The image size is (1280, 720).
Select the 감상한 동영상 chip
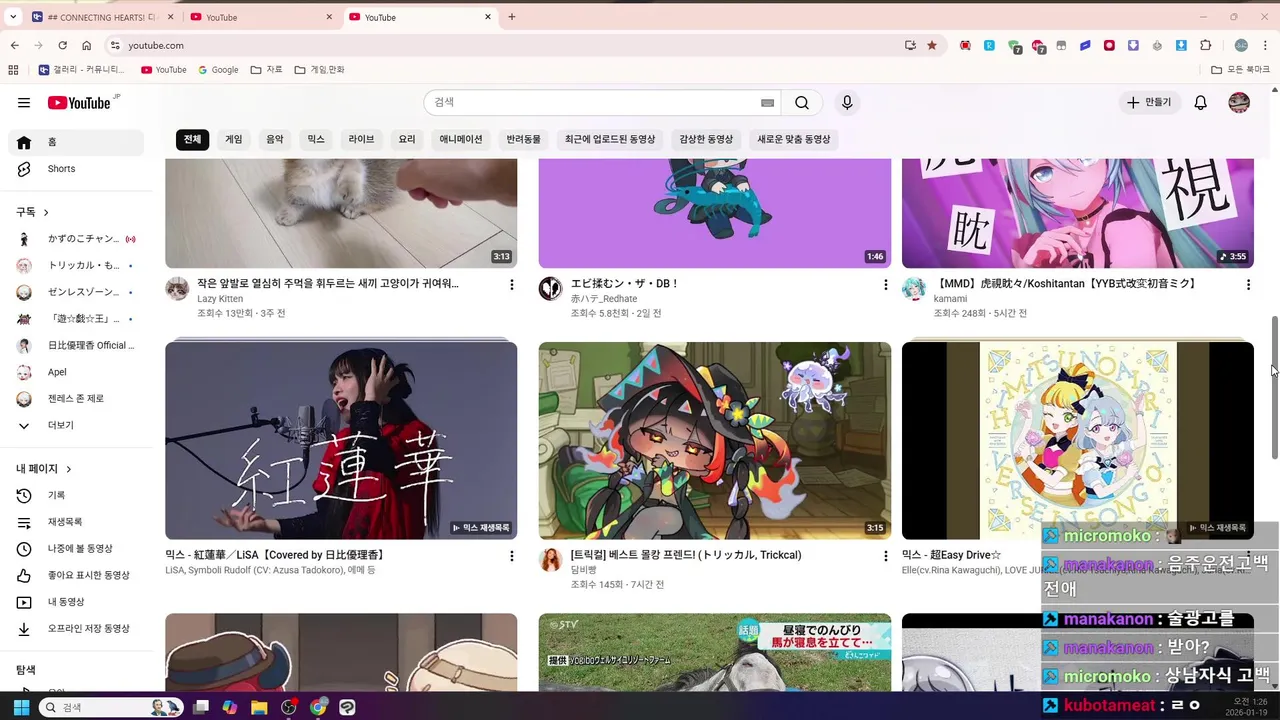click(x=706, y=140)
